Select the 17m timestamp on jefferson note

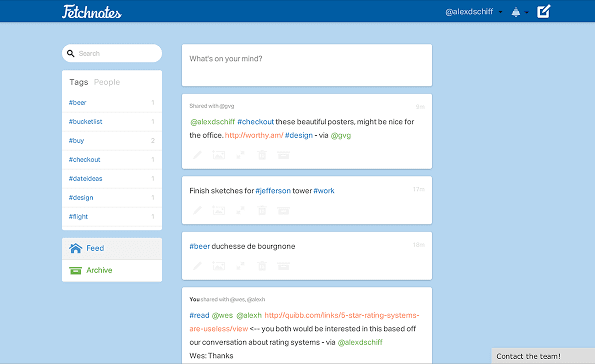(x=419, y=189)
